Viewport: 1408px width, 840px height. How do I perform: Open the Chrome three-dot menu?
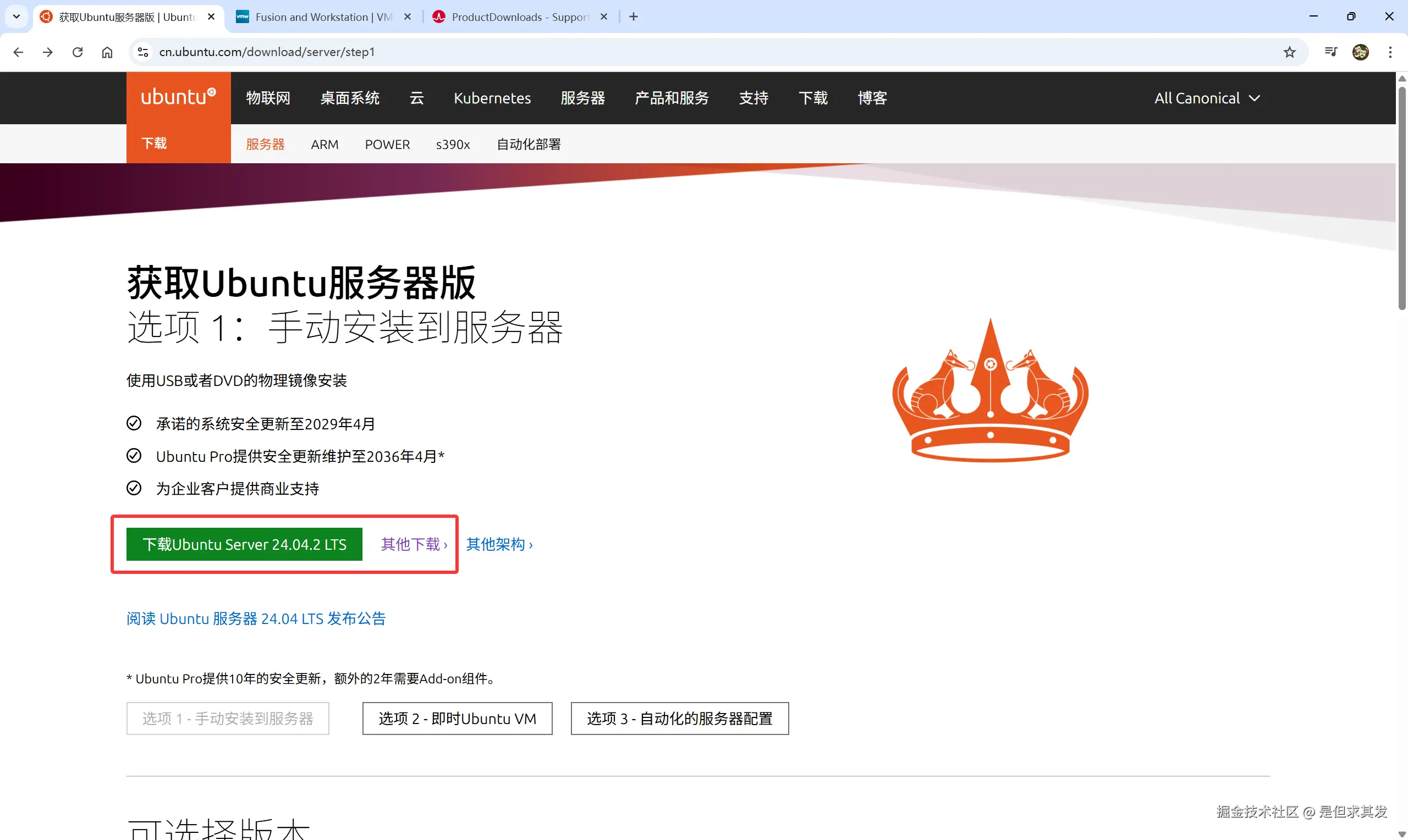click(1390, 52)
